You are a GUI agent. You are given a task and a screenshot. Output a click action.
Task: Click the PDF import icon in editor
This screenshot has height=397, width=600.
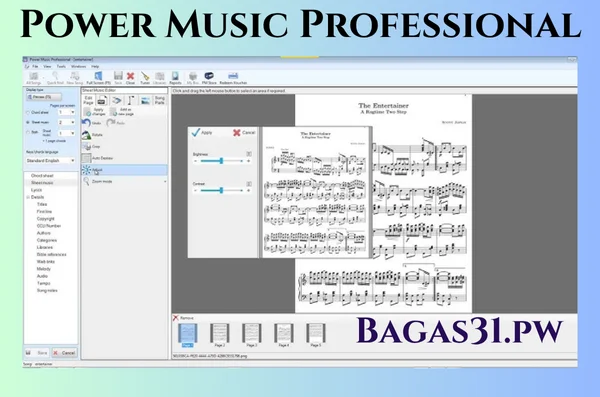(102, 101)
